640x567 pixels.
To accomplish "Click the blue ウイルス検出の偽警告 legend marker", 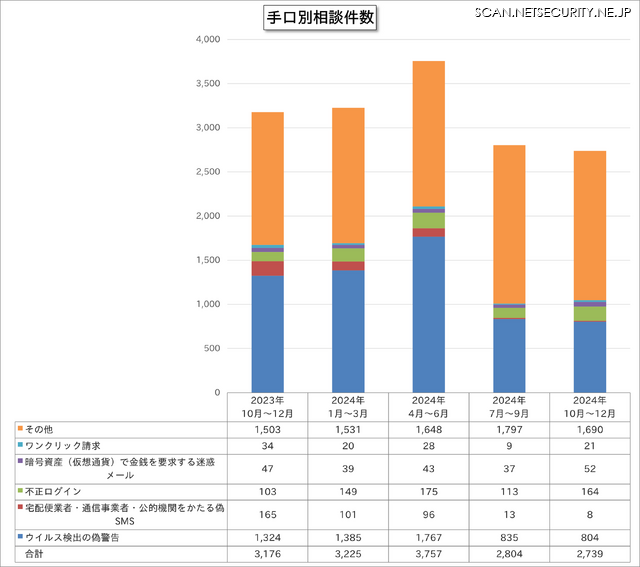I will (20, 537).
